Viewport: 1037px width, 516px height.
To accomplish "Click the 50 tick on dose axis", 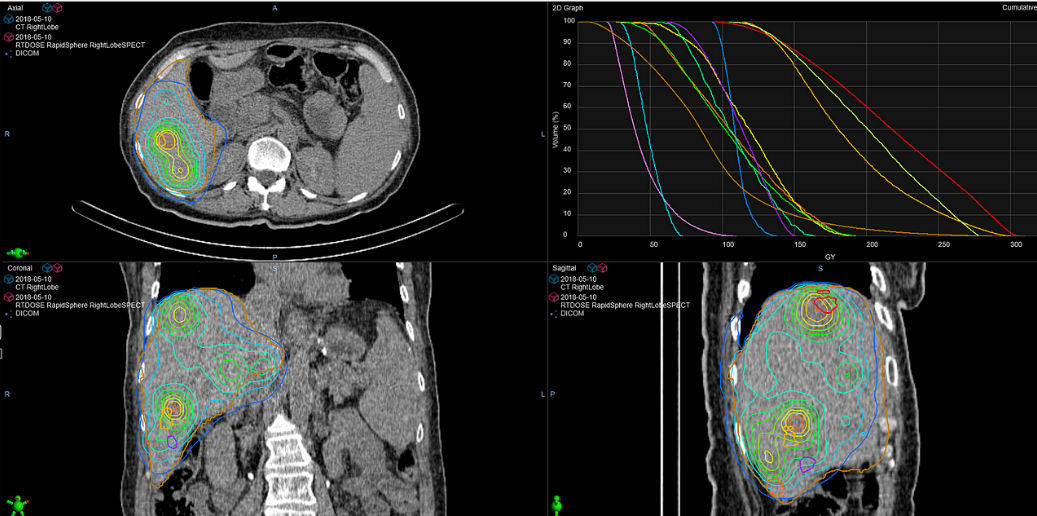I will (x=653, y=245).
